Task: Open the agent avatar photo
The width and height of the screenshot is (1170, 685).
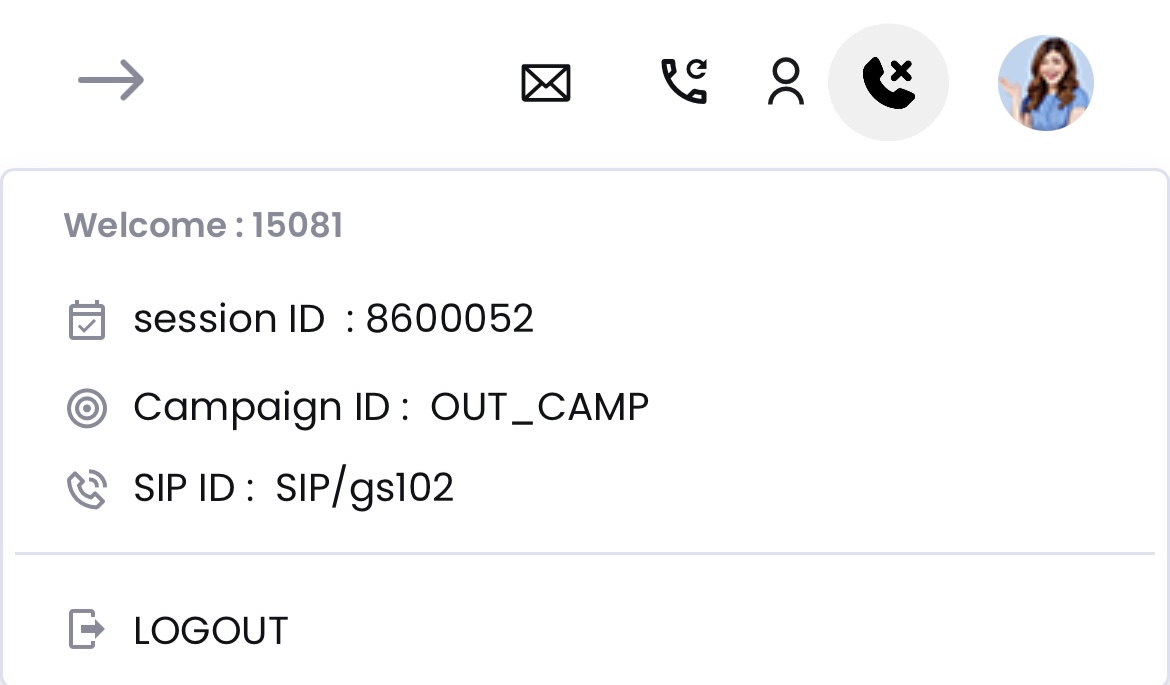Action: tap(1045, 83)
